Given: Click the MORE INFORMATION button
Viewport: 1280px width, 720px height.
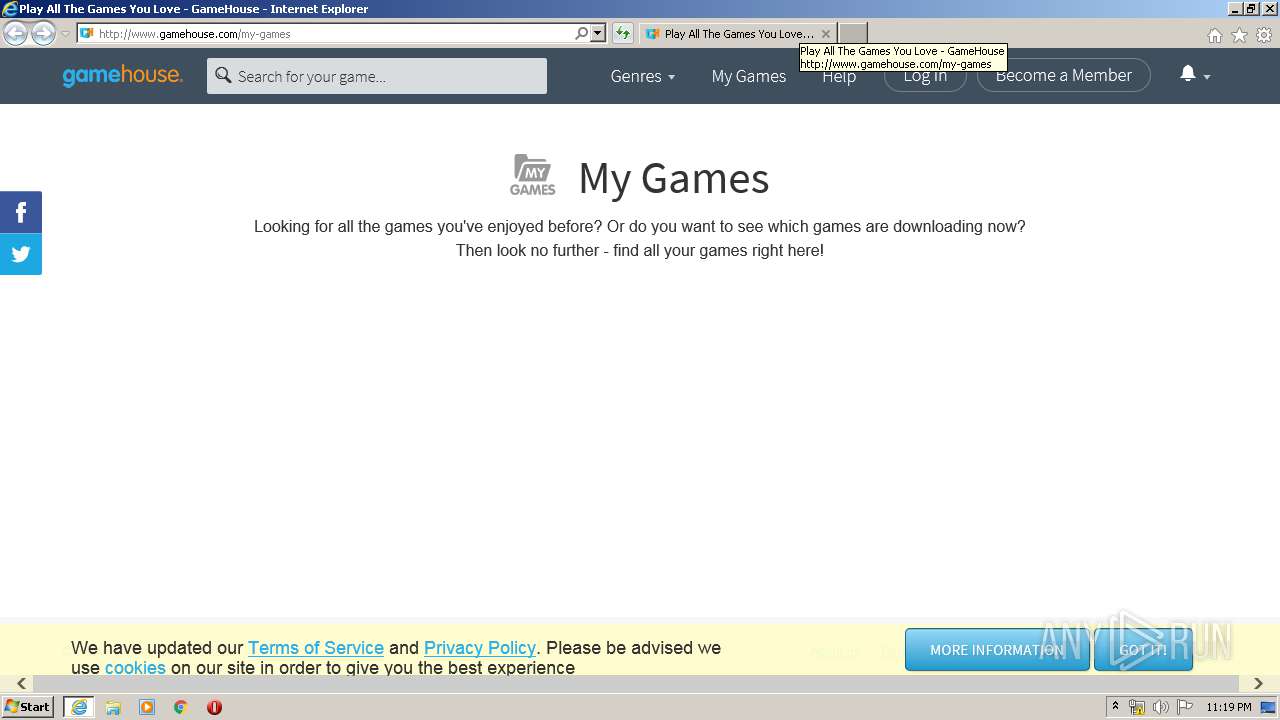Looking at the screenshot, I should 997,650.
